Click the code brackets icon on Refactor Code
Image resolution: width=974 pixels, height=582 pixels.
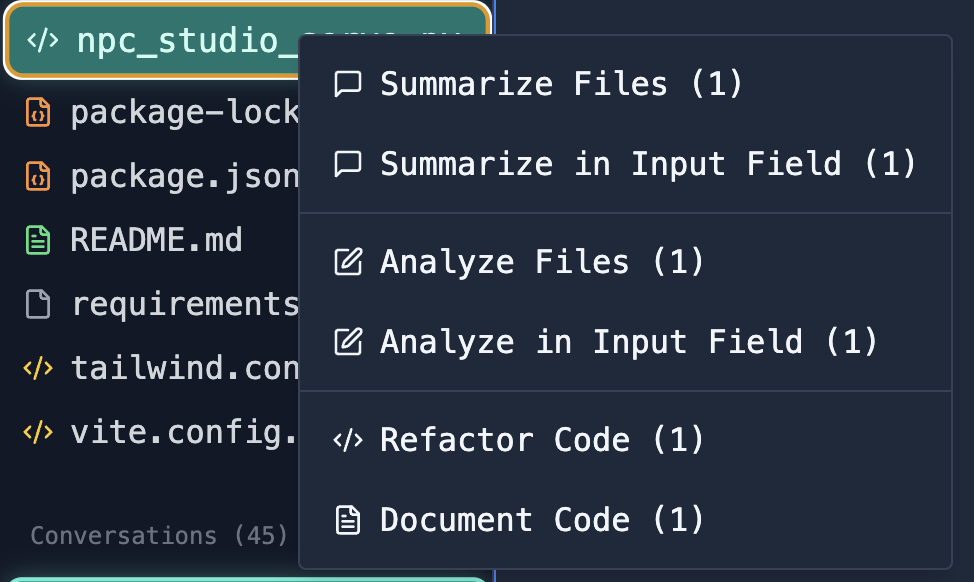[x=347, y=440]
